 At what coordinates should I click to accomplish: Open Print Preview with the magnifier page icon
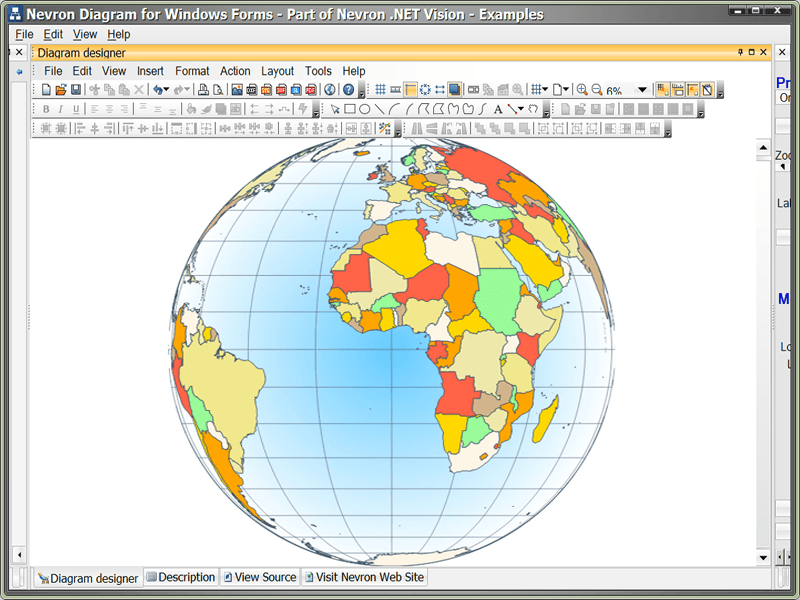pos(218,90)
